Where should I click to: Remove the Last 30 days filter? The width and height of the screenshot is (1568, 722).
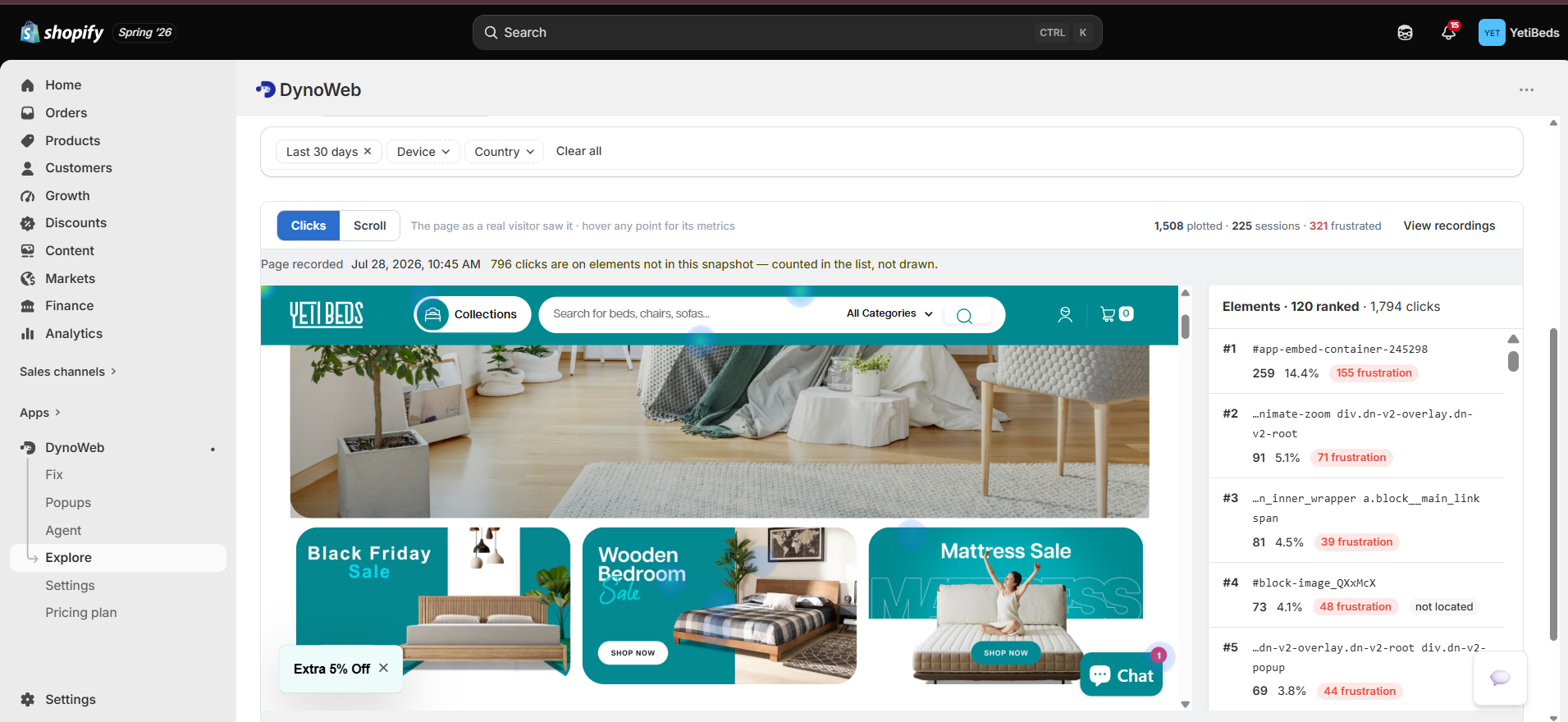click(368, 151)
